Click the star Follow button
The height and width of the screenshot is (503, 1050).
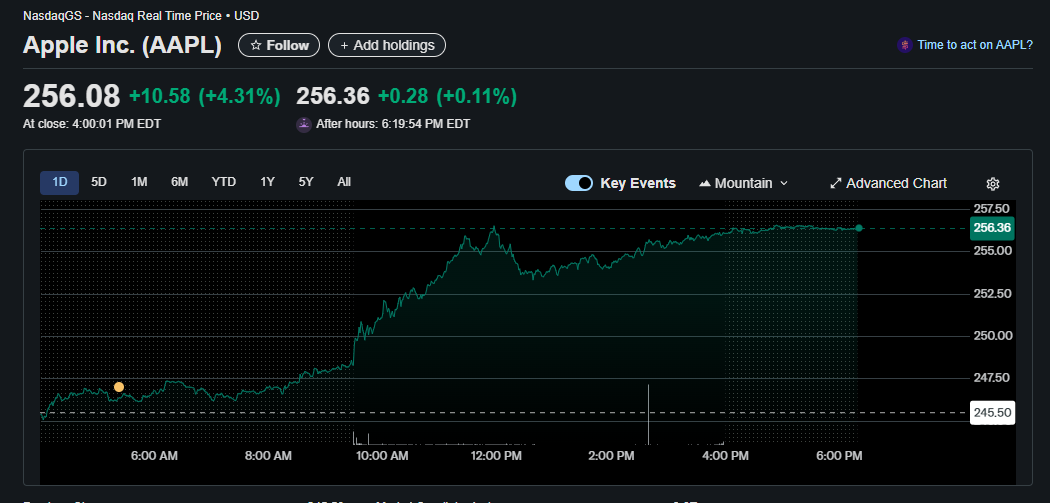coord(279,45)
